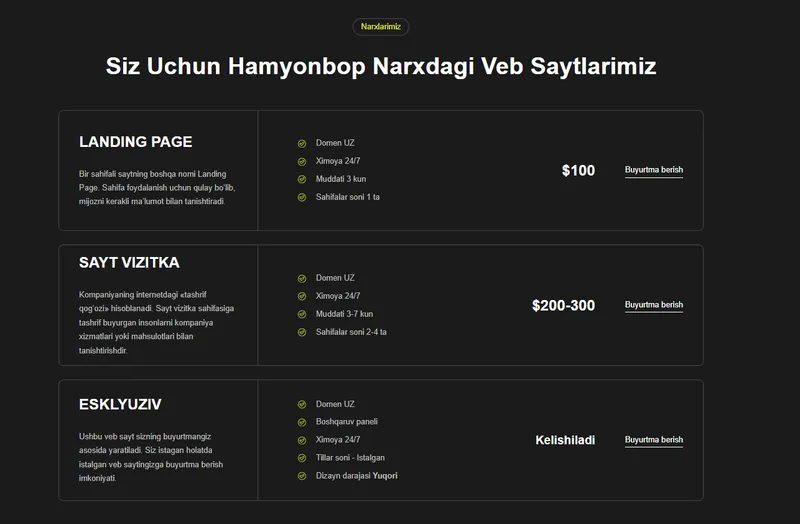This screenshot has height=524, width=800.
Task: Click the Landing Page description paragraph
Action: point(157,188)
